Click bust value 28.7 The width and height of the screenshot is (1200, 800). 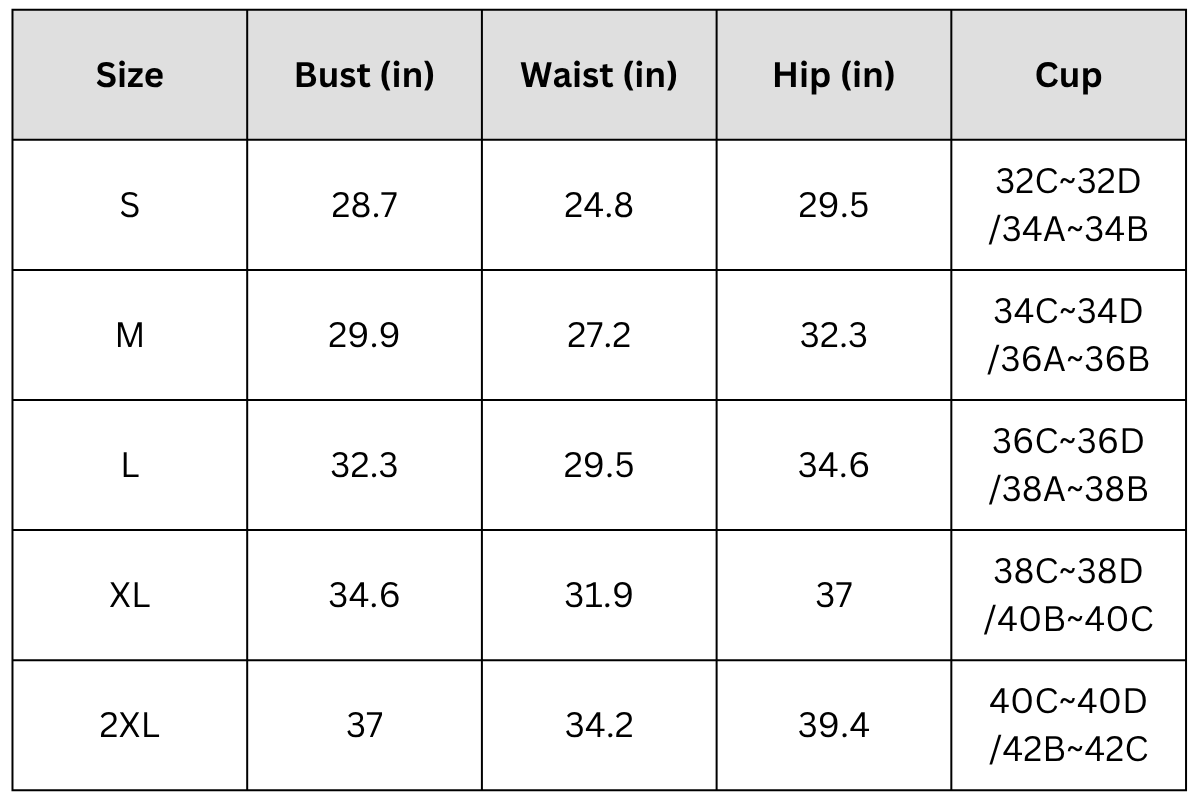tap(365, 205)
